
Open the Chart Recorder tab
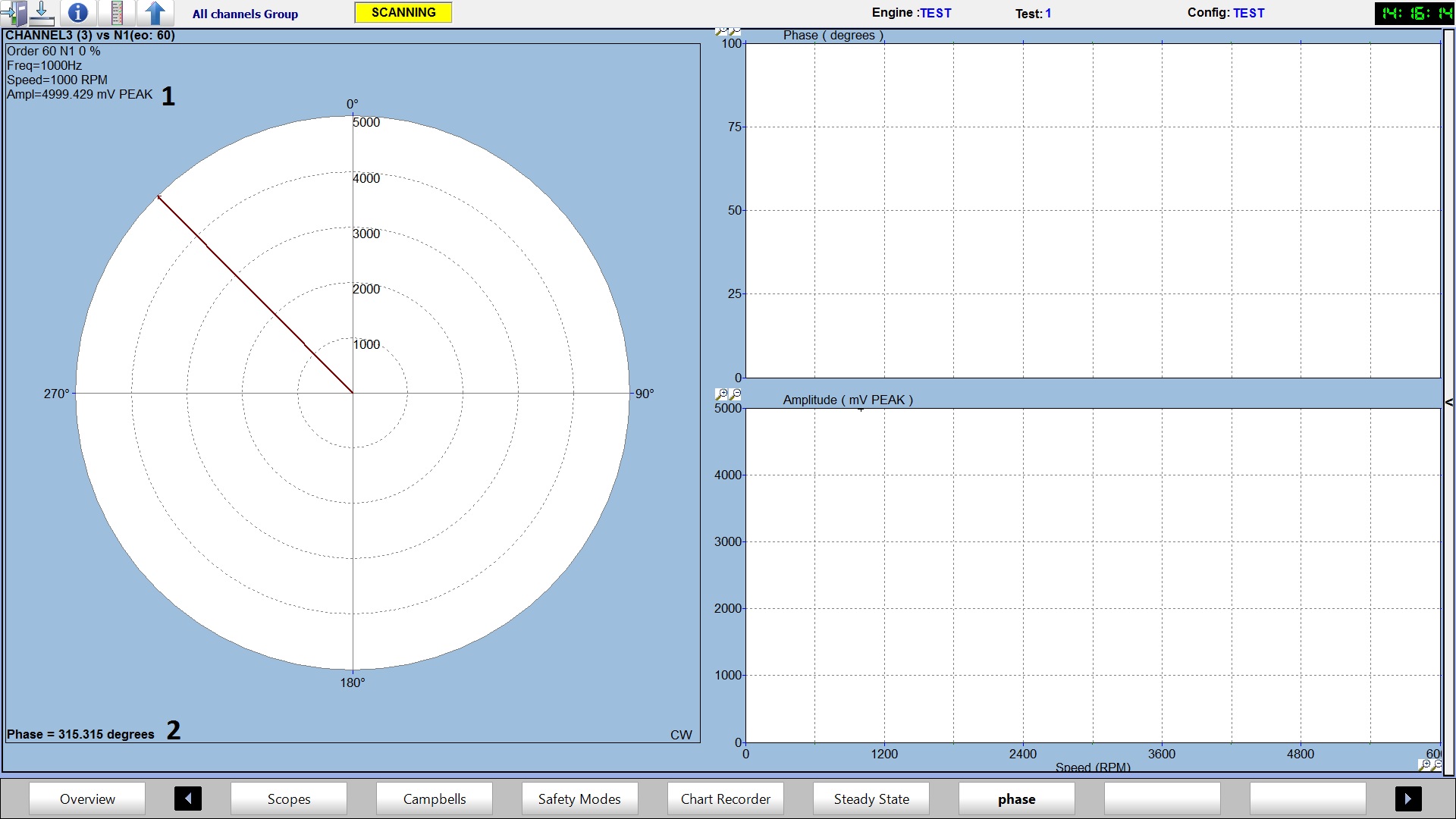(725, 799)
